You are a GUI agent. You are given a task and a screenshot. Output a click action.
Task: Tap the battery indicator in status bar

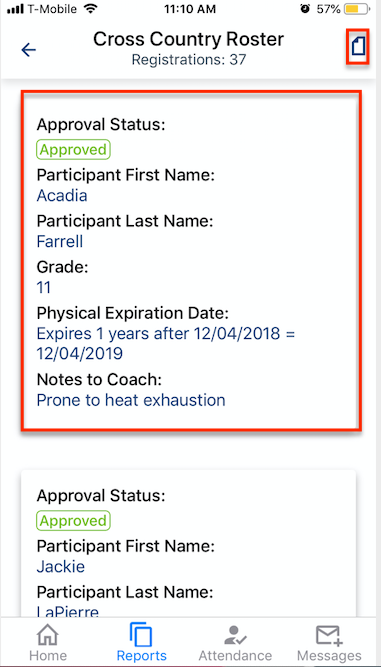click(x=358, y=9)
